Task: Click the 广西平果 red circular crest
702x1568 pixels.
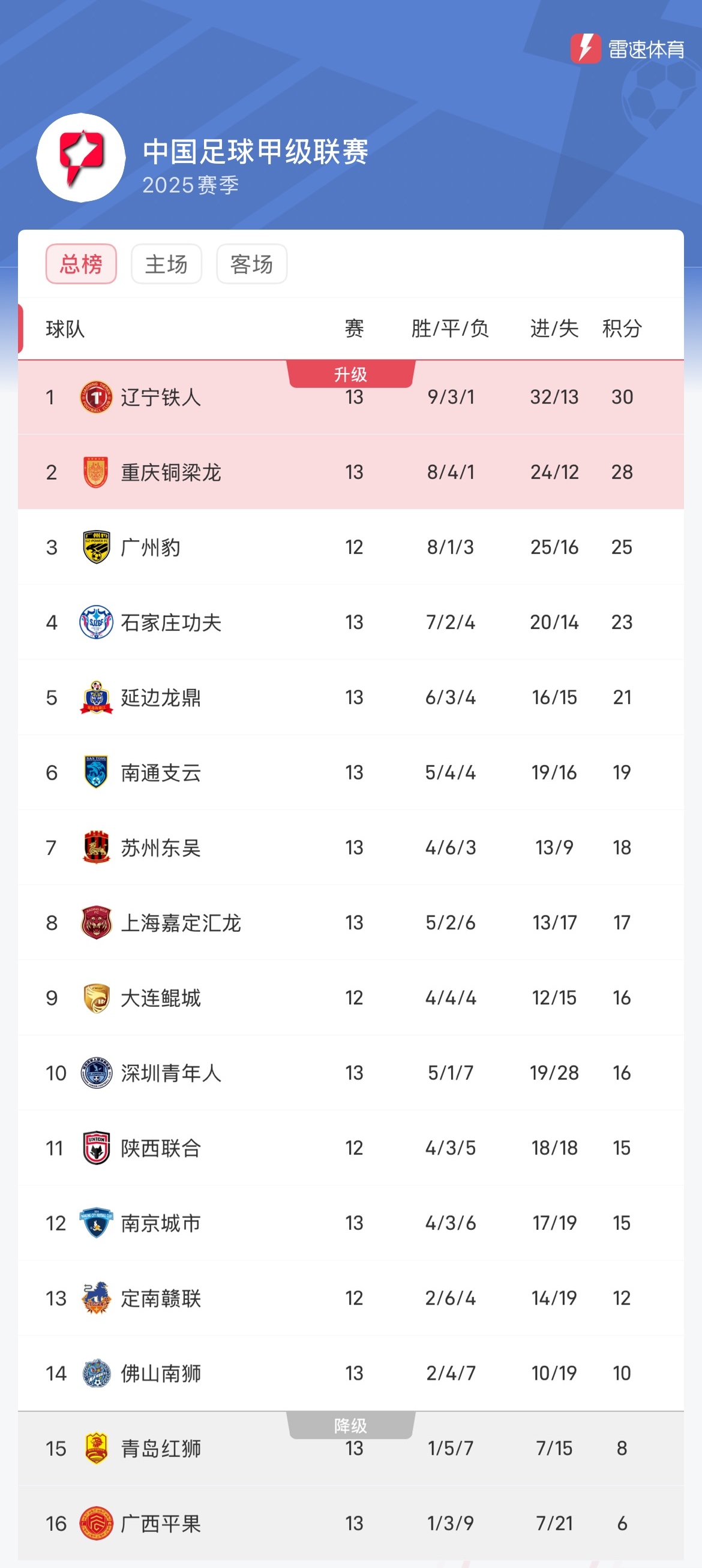Action: 96,1524
